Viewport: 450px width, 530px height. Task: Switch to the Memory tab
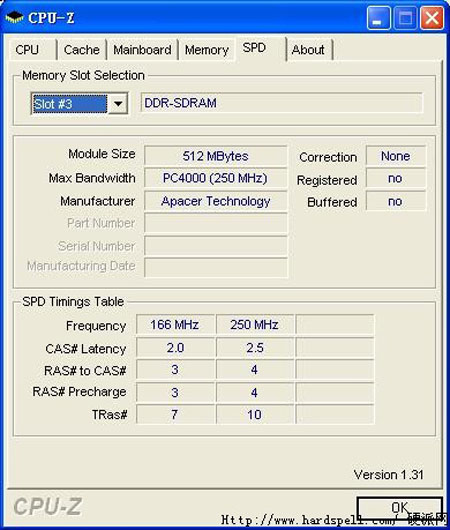[207, 50]
